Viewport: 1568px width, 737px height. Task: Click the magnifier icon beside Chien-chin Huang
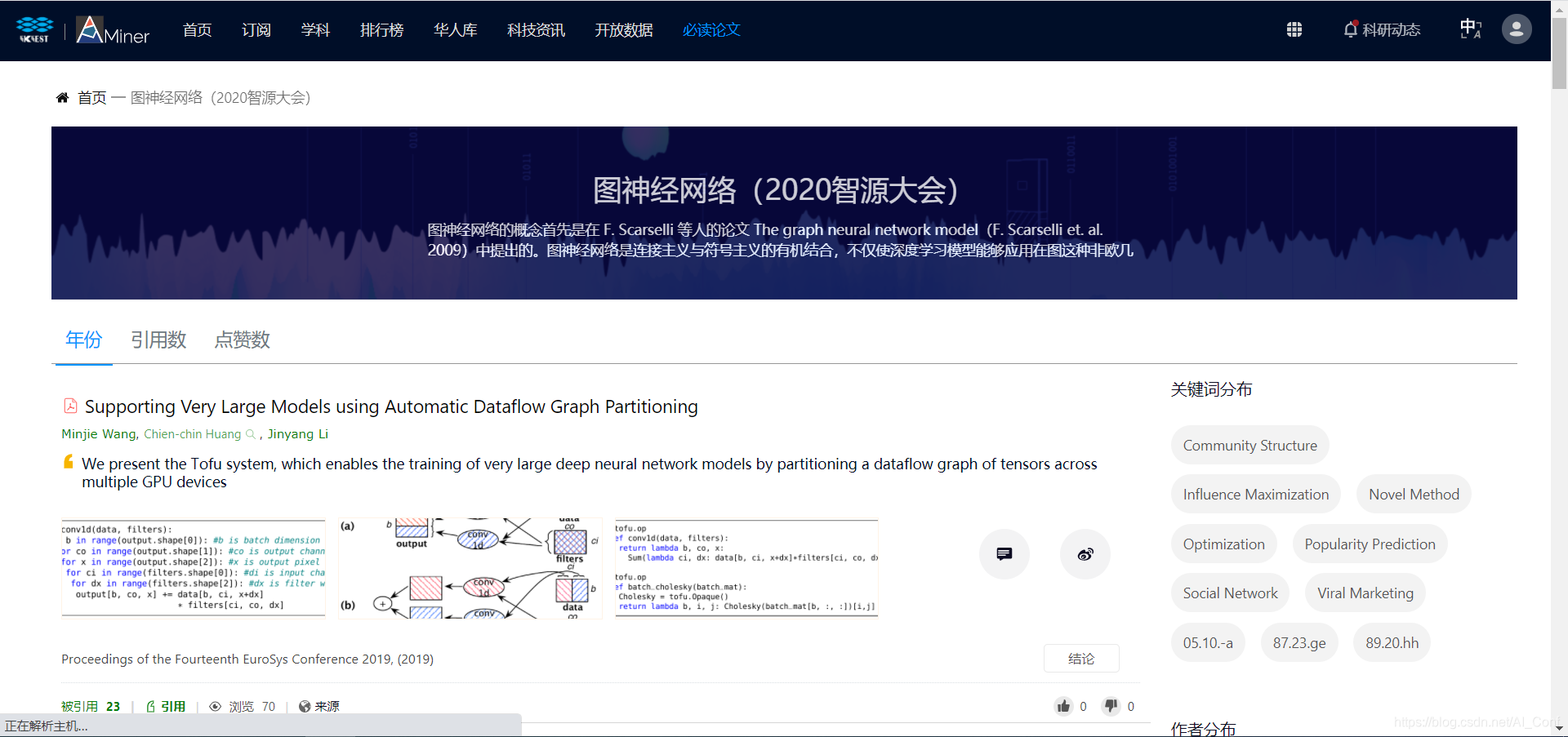[252, 434]
